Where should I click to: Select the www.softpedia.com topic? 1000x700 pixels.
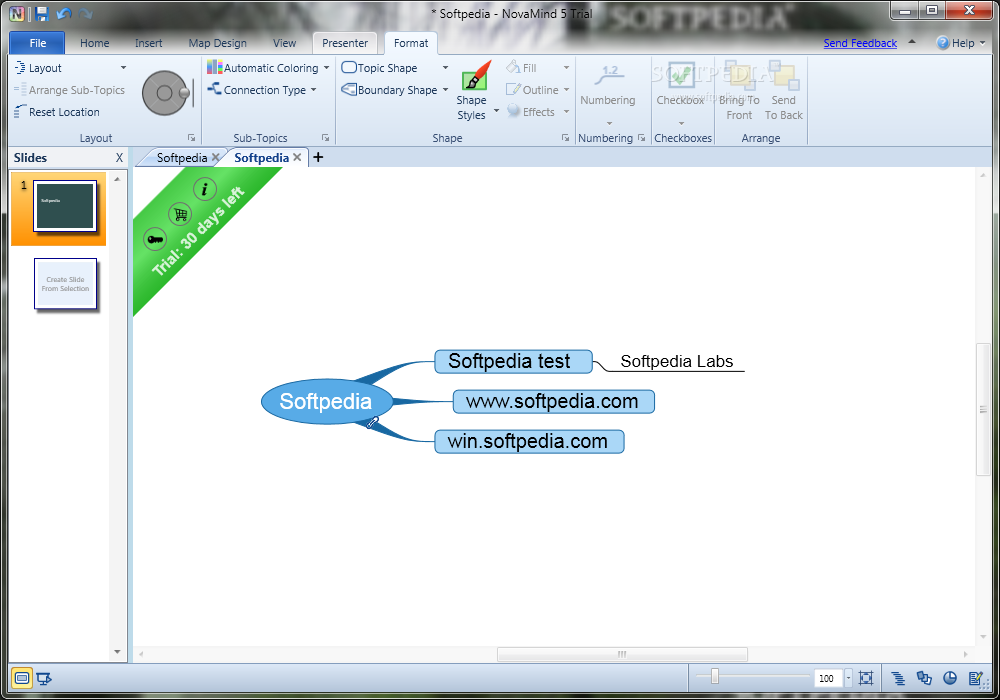[x=554, y=402]
